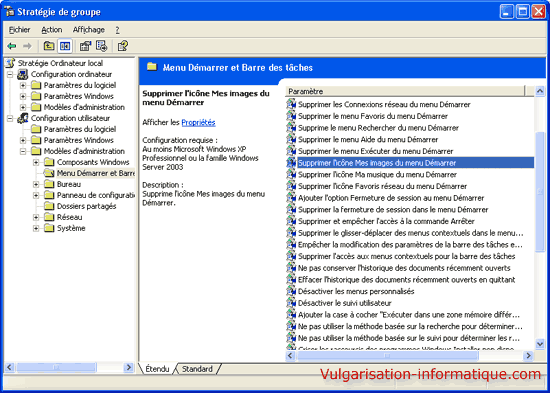The width and height of the screenshot is (550, 393).
Task: Select Supprimer le menu Exécuter du menu Démarrer
Action: (375, 151)
